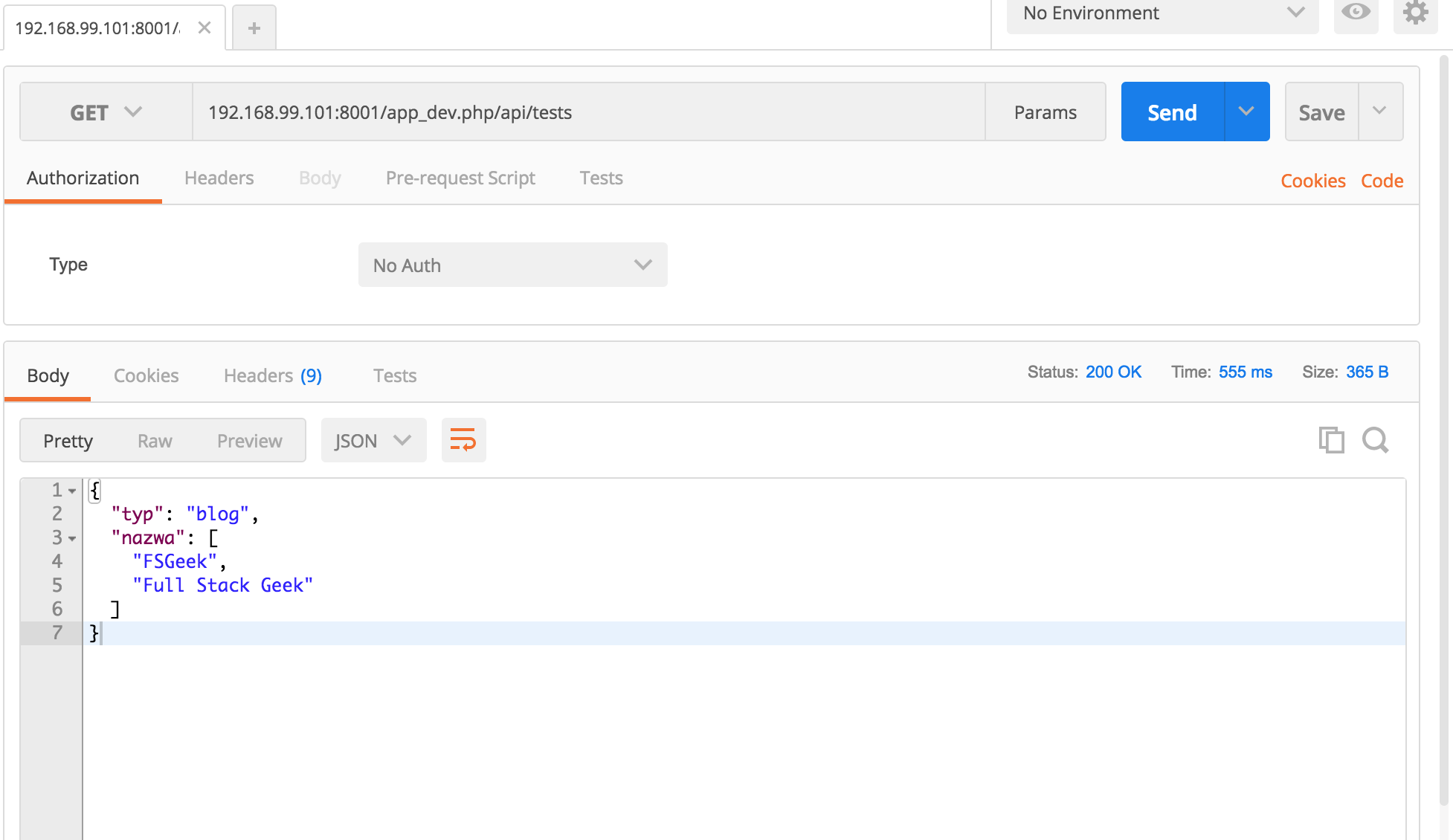The width and height of the screenshot is (1453, 840).
Task: Click the request URL field
Action: (x=587, y=112)
